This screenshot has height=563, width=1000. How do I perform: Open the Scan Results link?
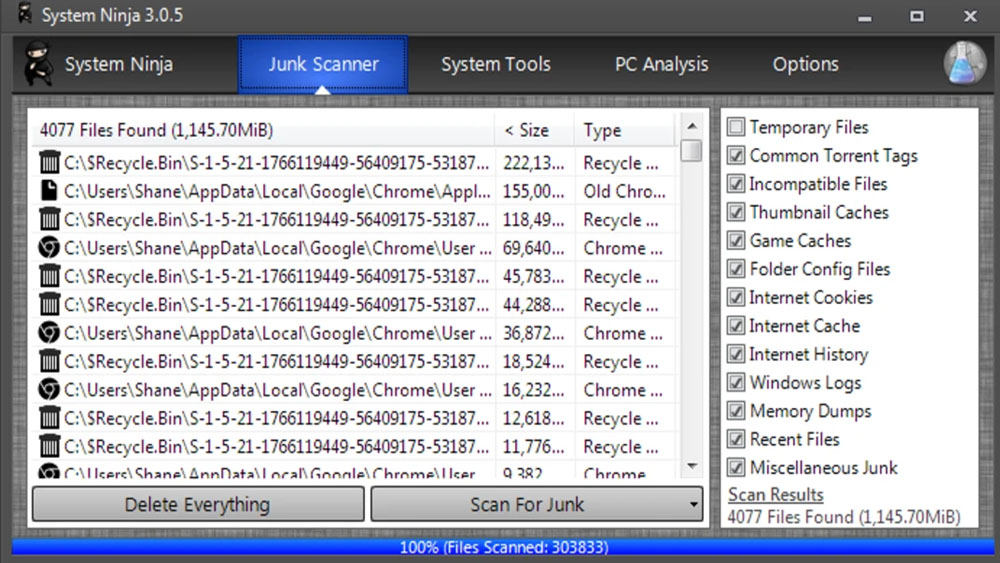775,495
